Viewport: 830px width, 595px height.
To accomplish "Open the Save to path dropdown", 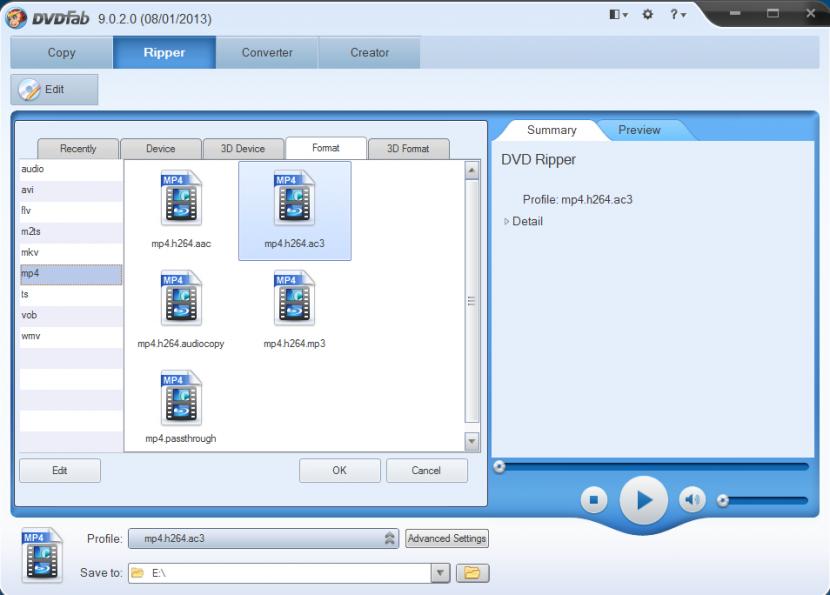I will pos(440,573).
